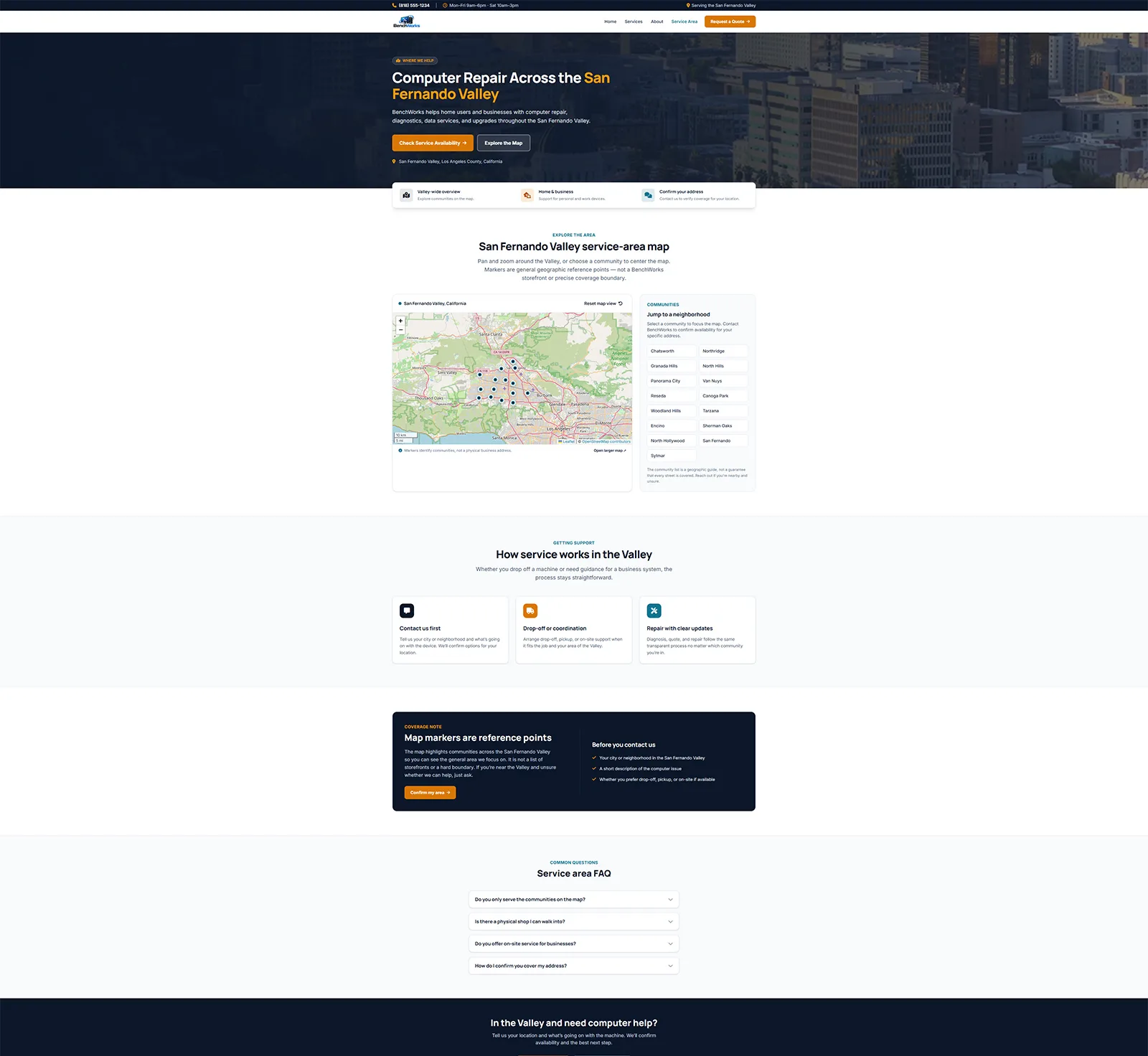Click the map marker nearest the Burbank label
The image size is (1148, 1056).
click(527, 393)
